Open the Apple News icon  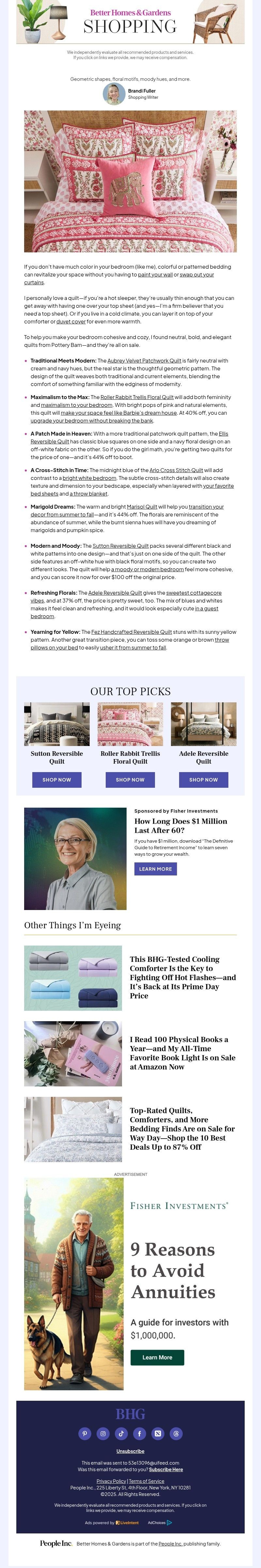pos(158,1433)
